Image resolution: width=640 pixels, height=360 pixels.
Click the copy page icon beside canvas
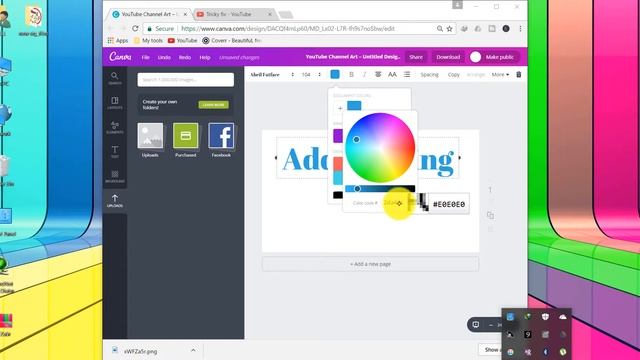[x=490, y=215]
